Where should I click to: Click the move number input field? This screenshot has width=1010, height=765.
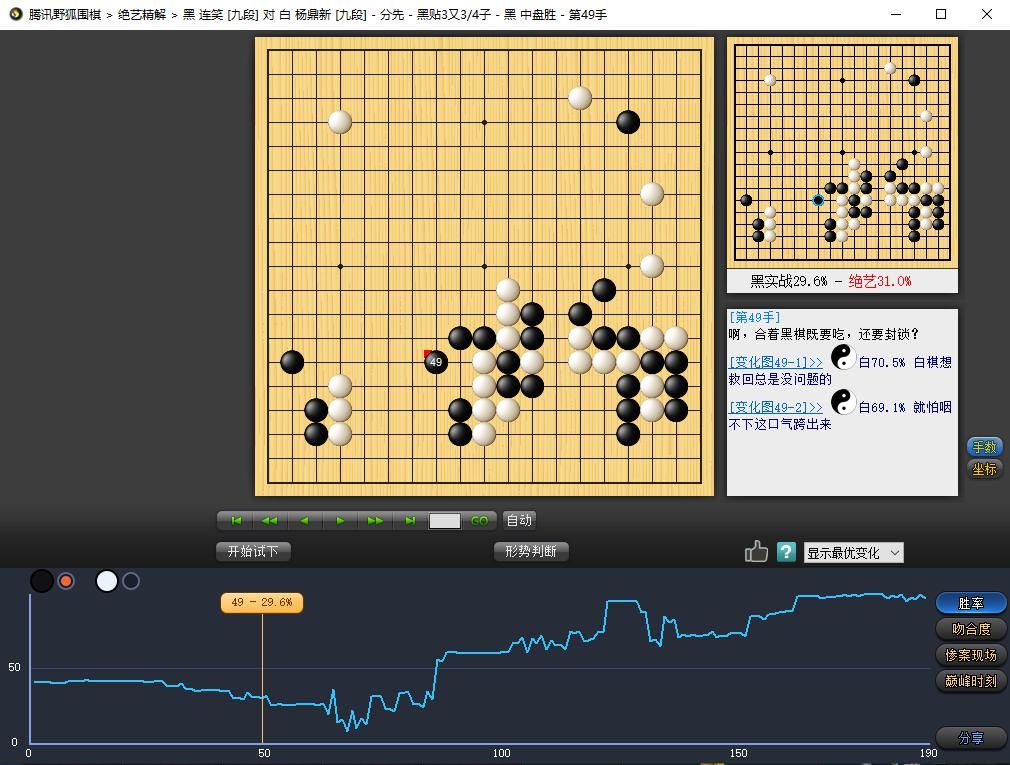pos(445,521)
